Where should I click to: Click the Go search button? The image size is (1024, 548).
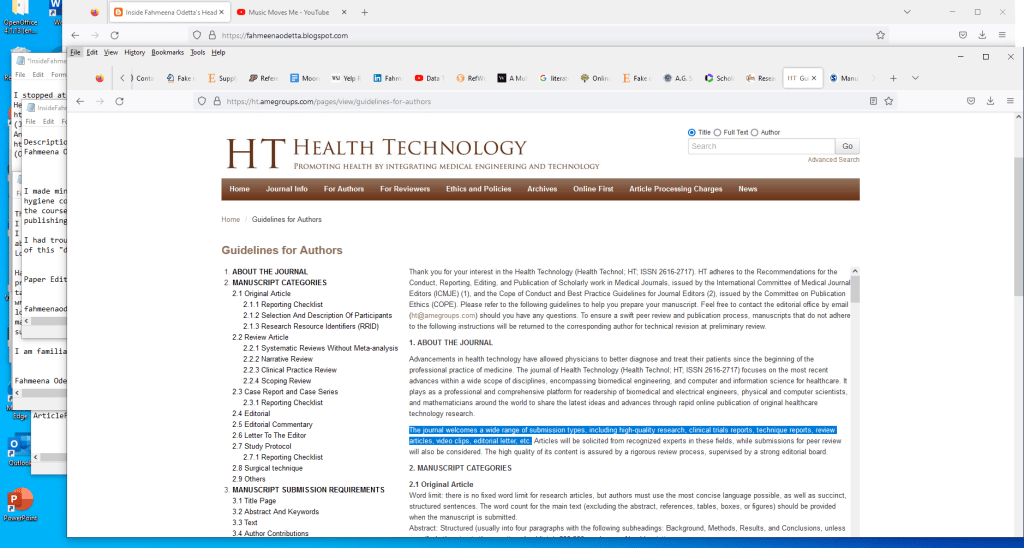(x=847, y=146)
